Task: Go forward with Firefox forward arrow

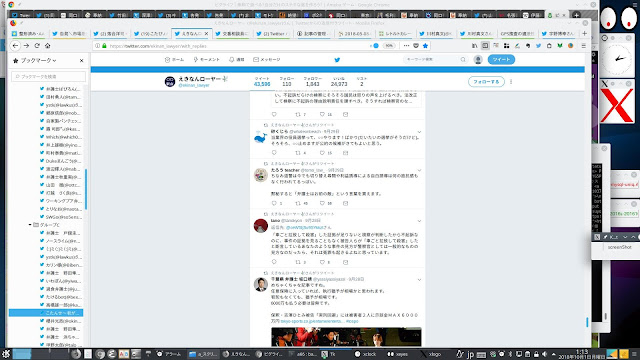Action: (x=26, y=46)
